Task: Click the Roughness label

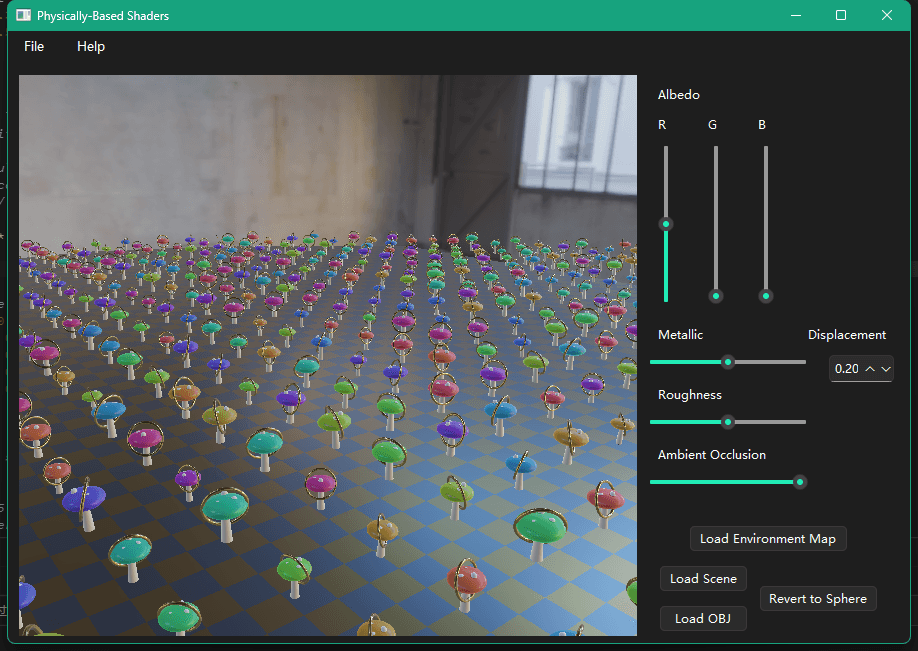Action: pos(690,395)
